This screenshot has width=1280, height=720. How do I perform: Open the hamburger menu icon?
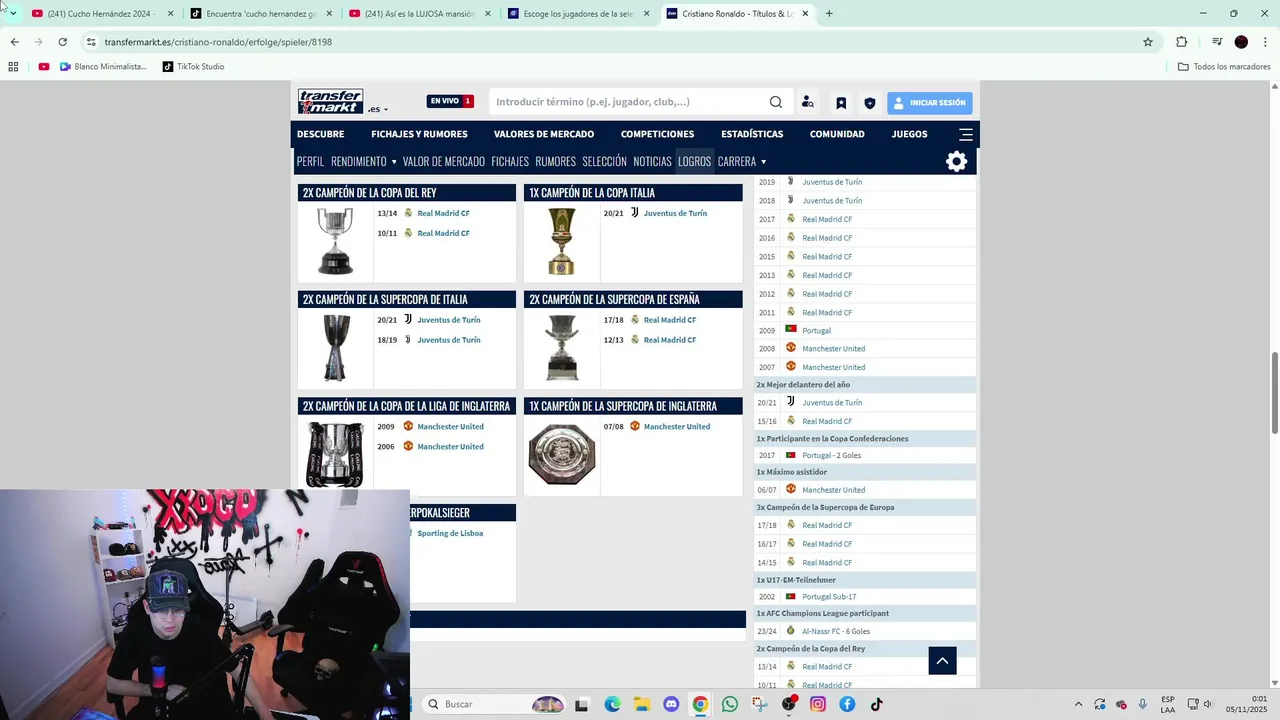(965, 134)
